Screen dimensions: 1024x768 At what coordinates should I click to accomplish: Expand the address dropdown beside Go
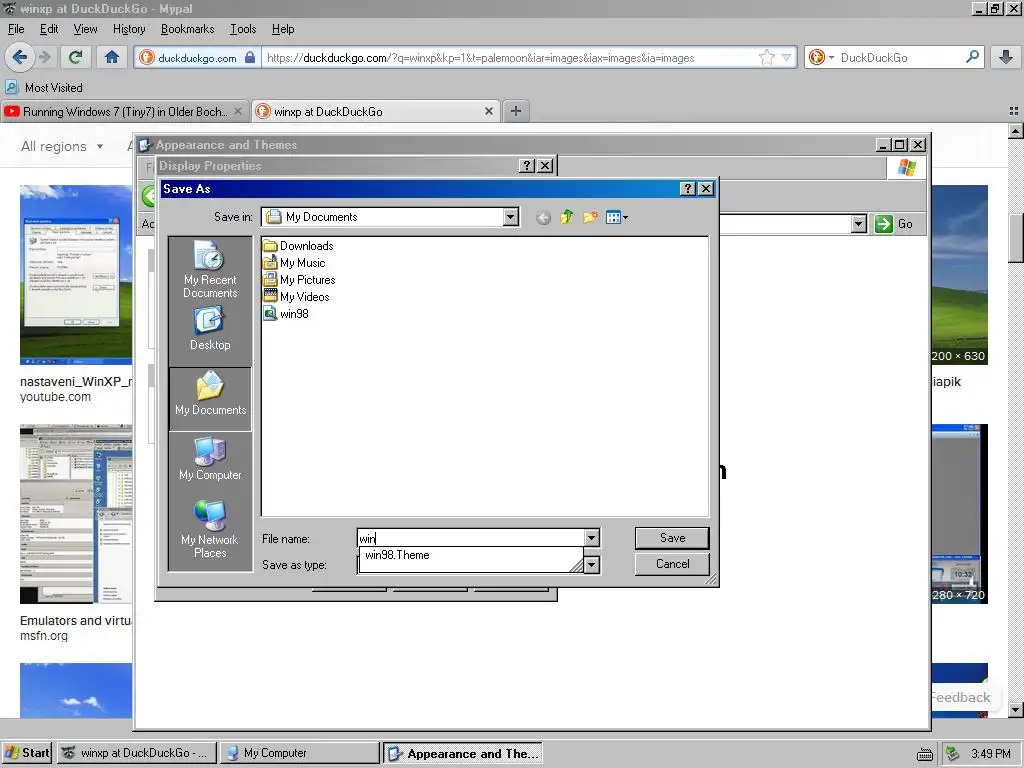[859, 224]
